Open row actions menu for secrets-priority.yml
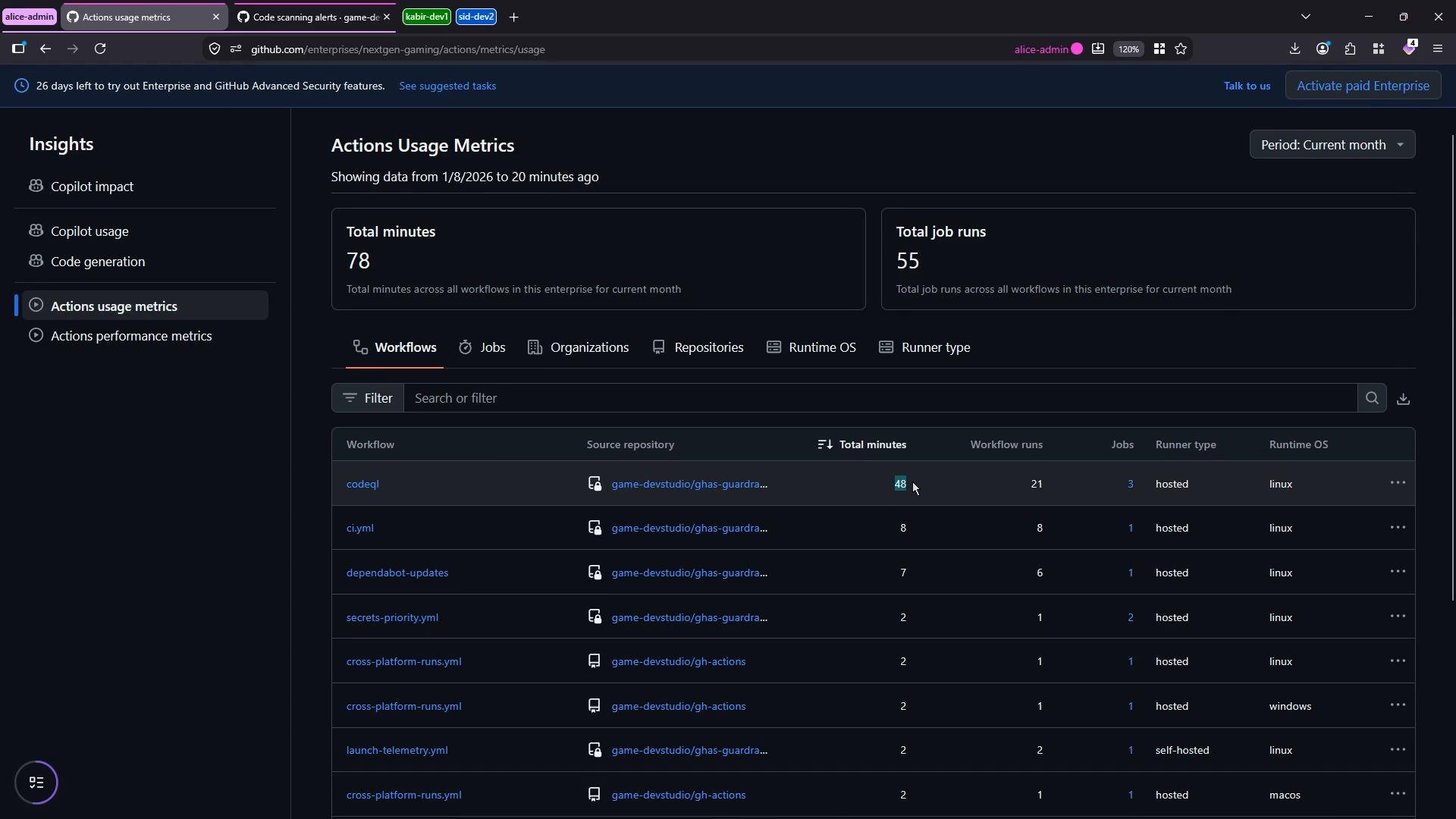The width and height of the screenshot is (1456, 819). click(1398, 617)
